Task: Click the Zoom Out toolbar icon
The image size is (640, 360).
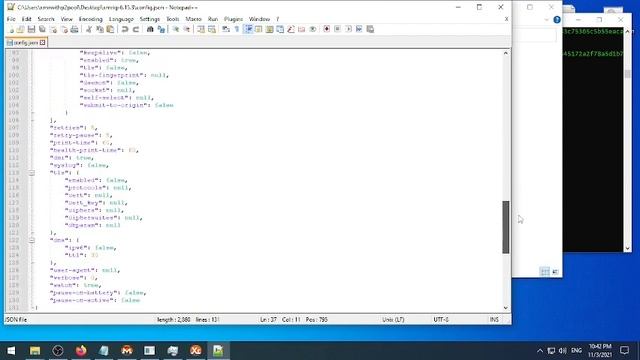Action: [187, 29]
